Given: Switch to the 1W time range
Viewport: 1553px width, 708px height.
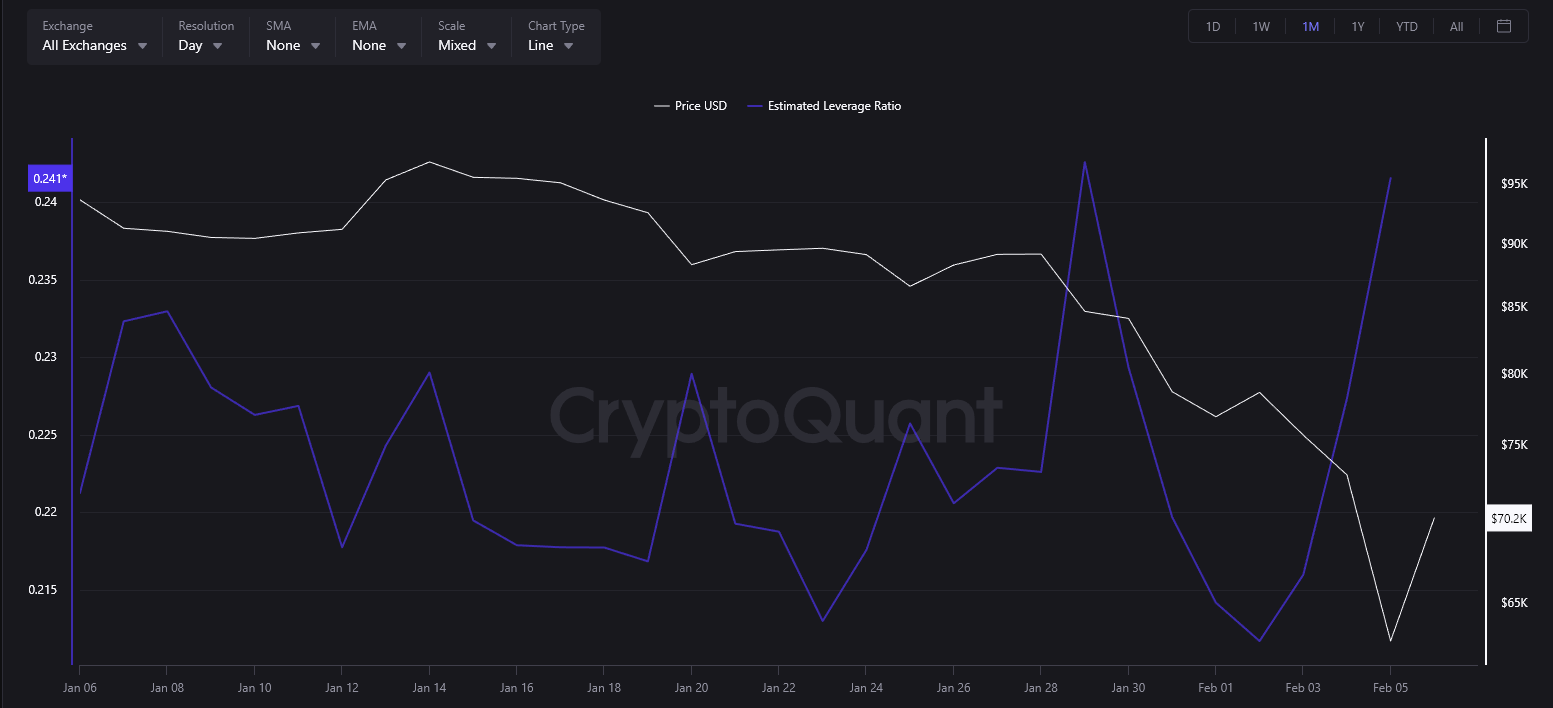Looking at the screenshot, I should point(1260,26).
